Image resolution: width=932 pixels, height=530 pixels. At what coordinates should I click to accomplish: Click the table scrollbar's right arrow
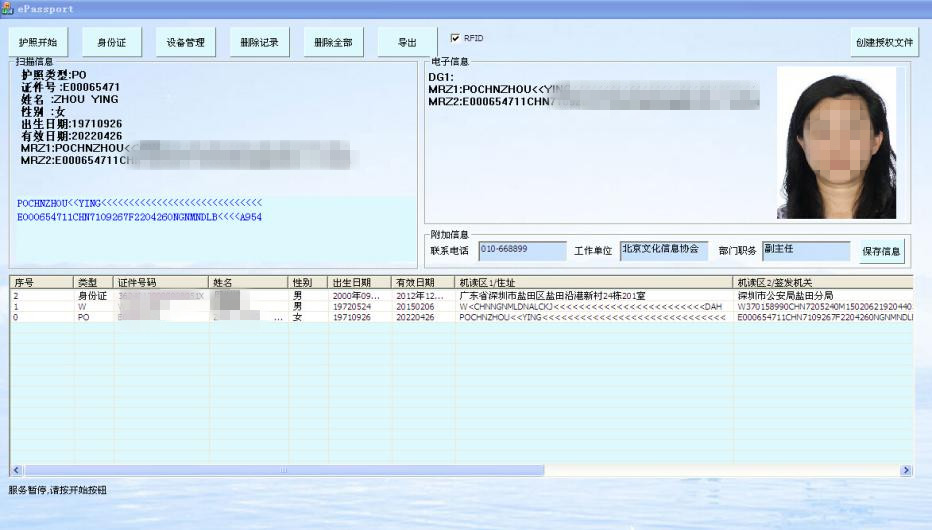click(x=906, y=470)
